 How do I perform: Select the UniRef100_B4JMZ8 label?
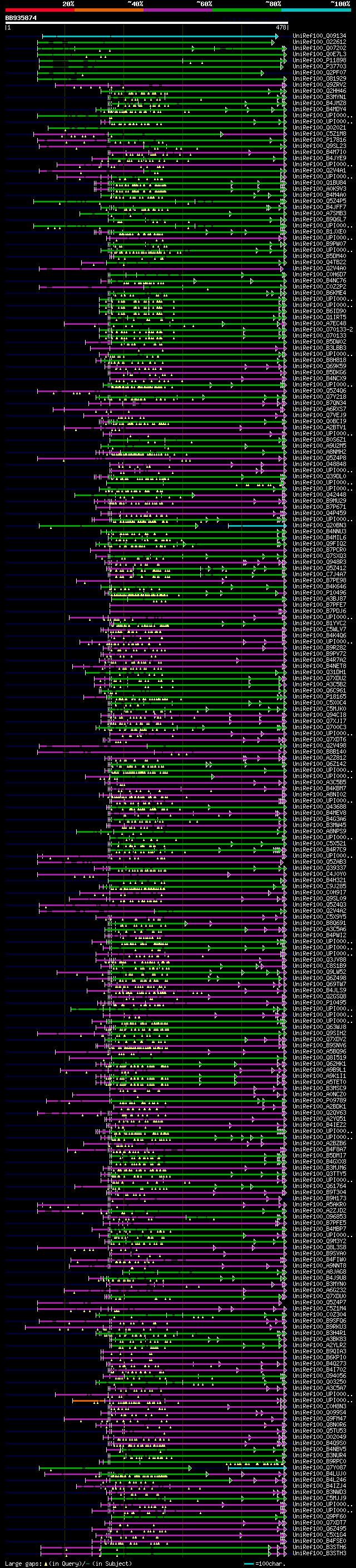[319, 103]
